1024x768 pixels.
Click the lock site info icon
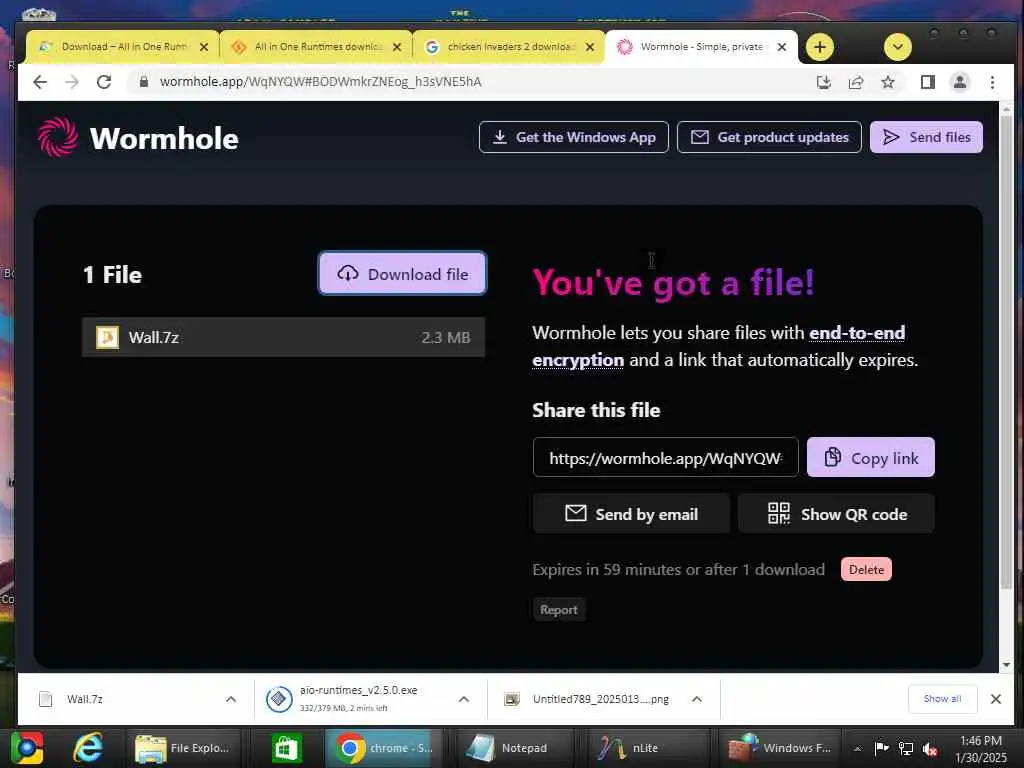[x=144, y=82]
